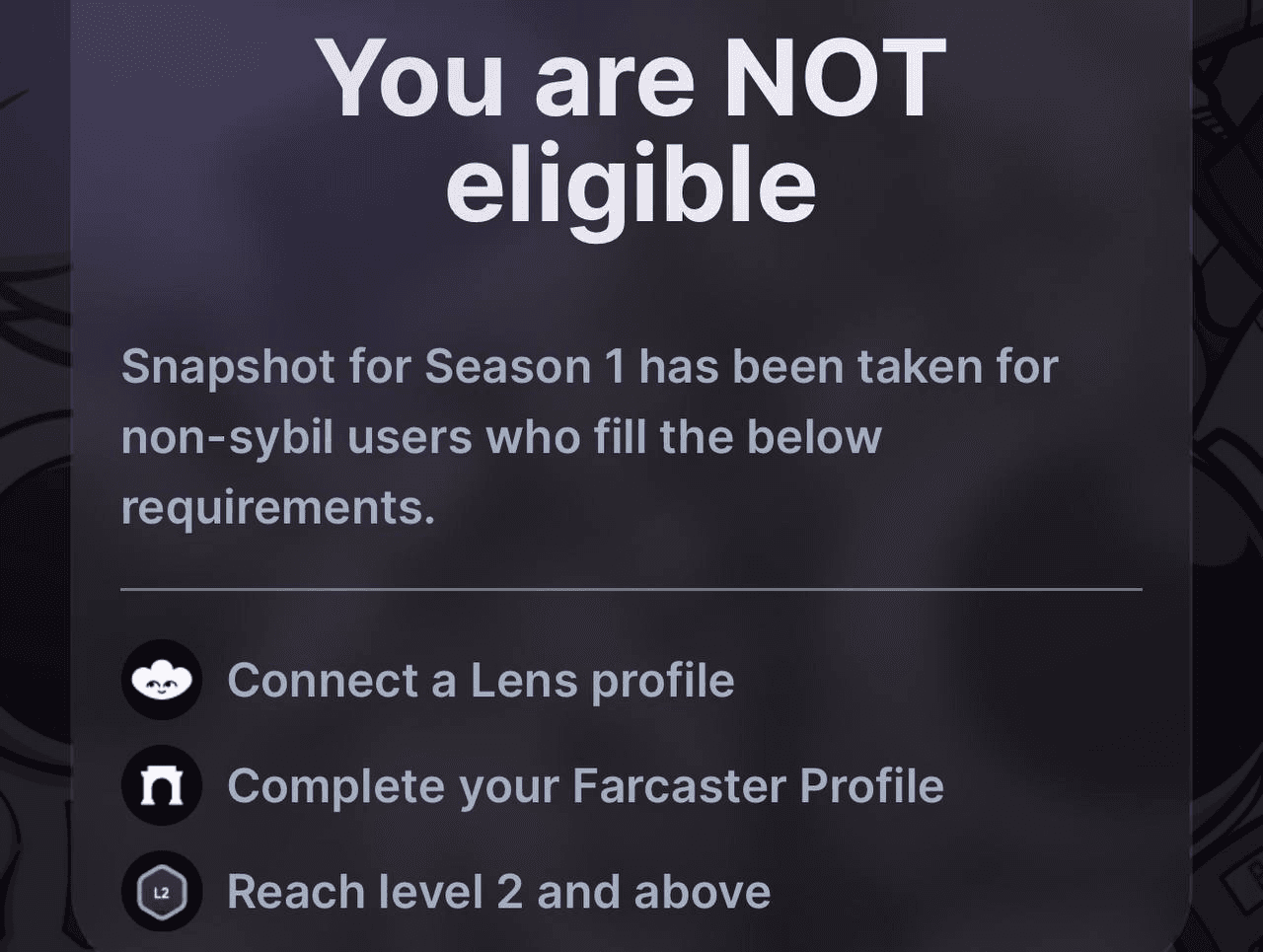
Task: Click the Lens cloud icon
Action: click(162, 680)
